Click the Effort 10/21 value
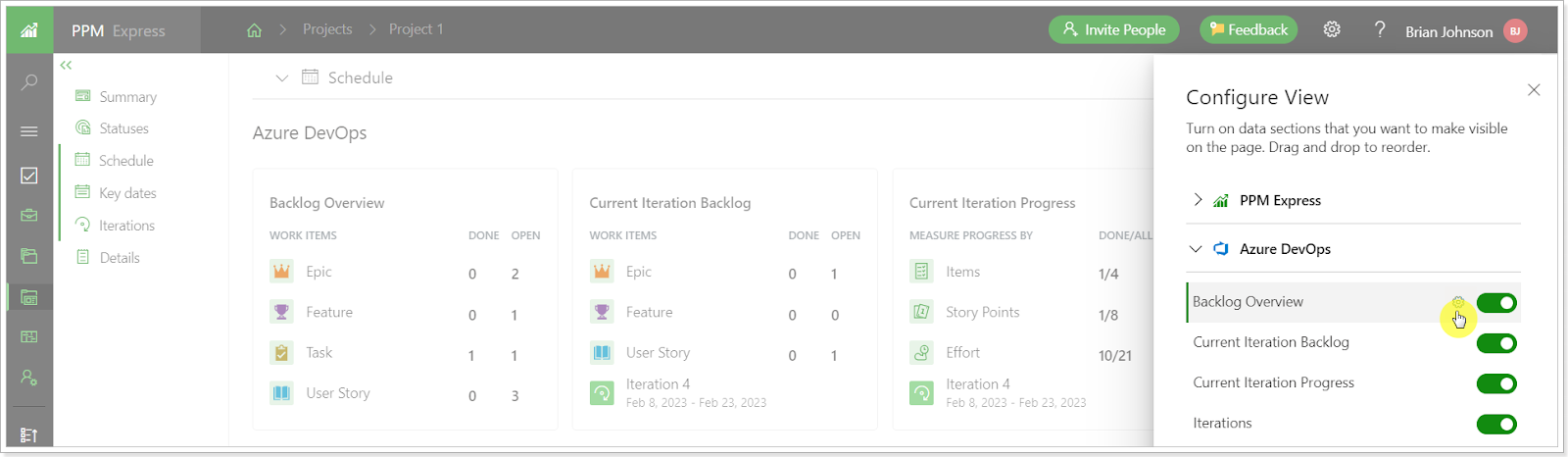 [x=1115, y=356]
